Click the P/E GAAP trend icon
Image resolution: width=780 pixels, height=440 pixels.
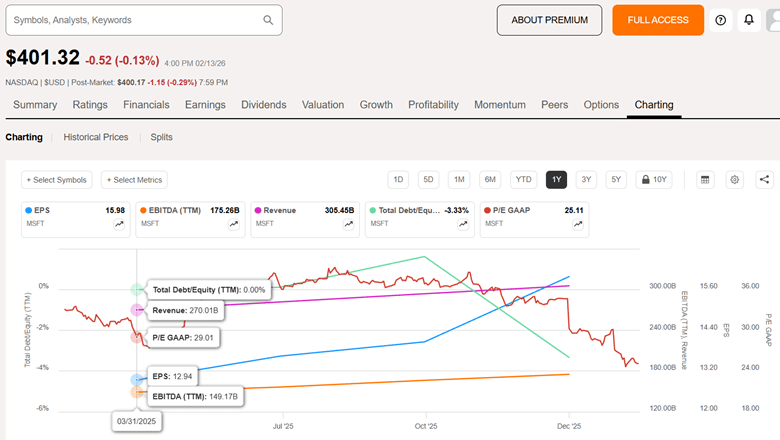click(578, 225)
